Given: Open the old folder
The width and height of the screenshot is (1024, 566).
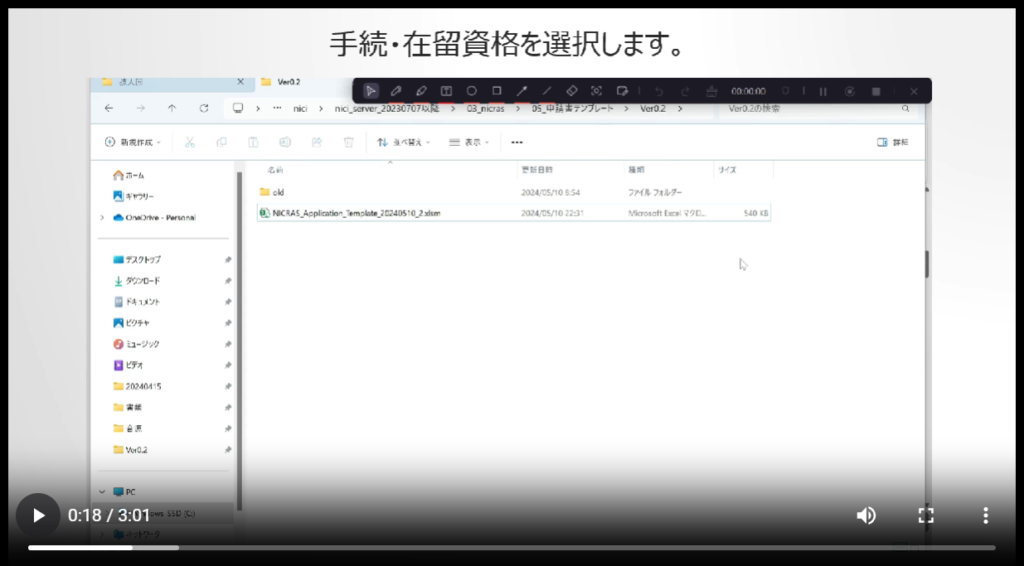Looking at the screenshot, I should pyautogui.click(x=278, y=192).
